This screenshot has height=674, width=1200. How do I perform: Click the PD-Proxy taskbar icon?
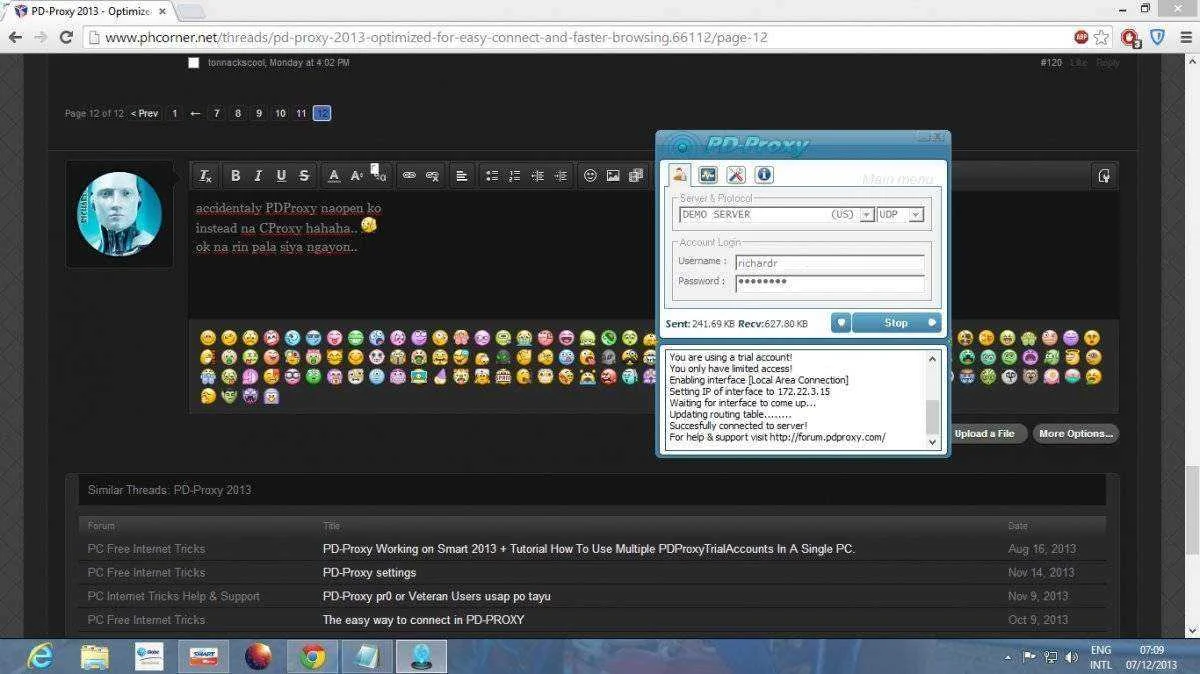[421, 657]
